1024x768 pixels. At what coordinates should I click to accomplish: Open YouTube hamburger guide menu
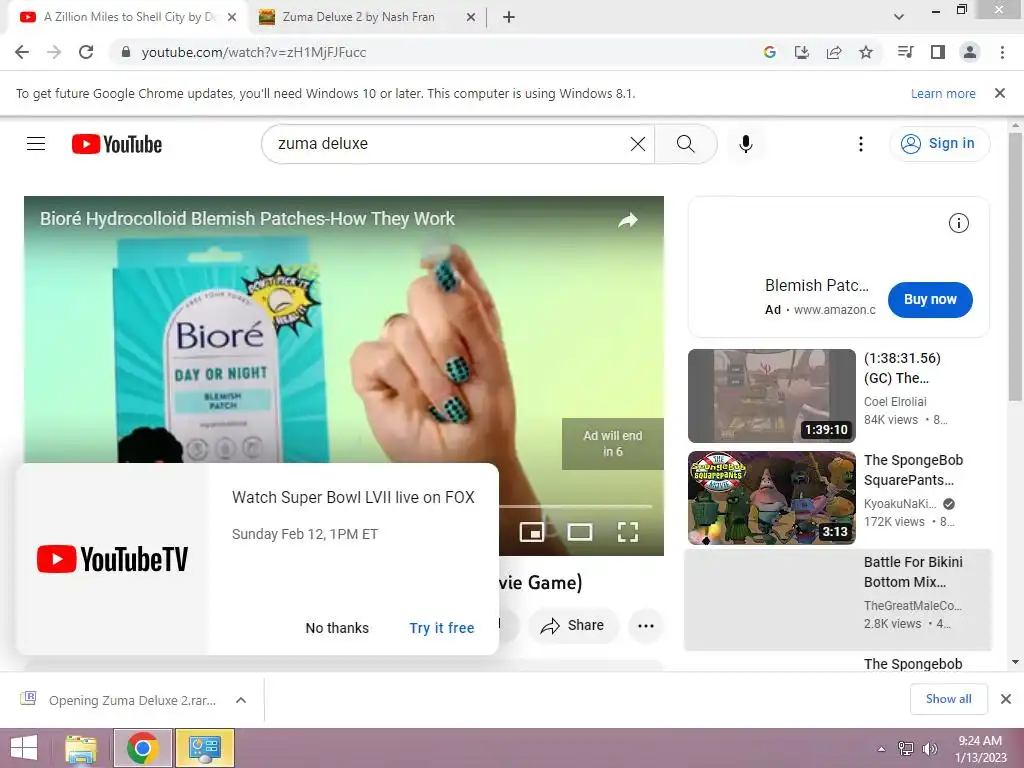coord(36,144)
